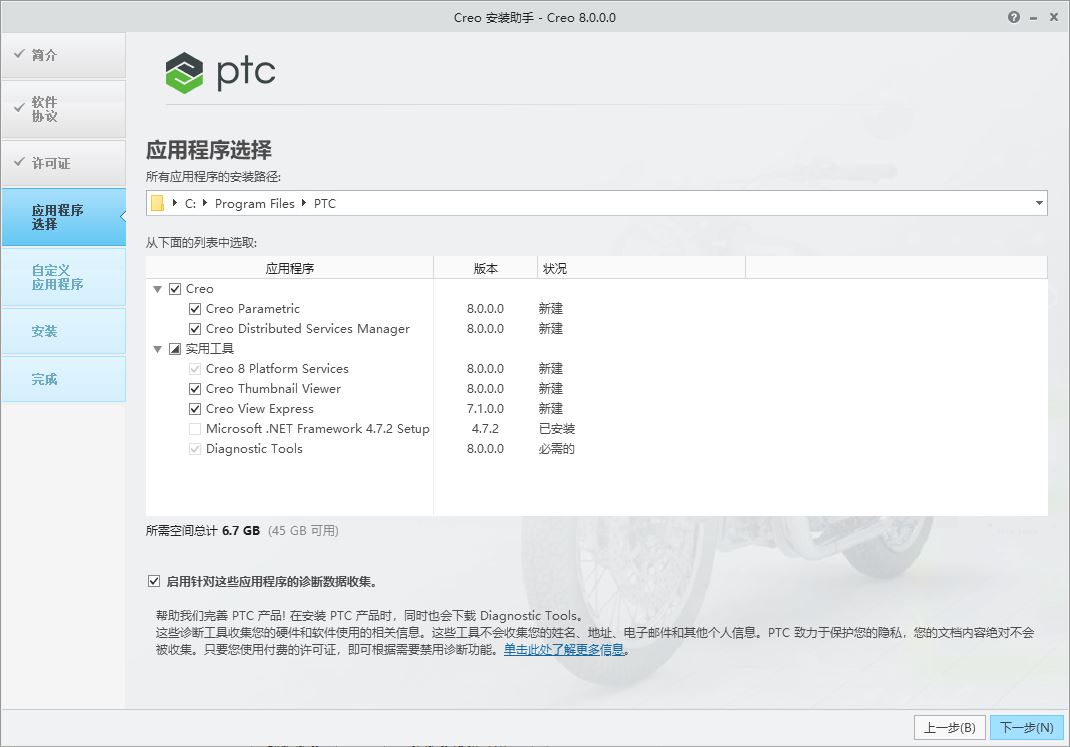This screenshot has width=1070, height=747.
Task: Select Creo Distributed Services Manager label
Action: [x=308, y=329]
